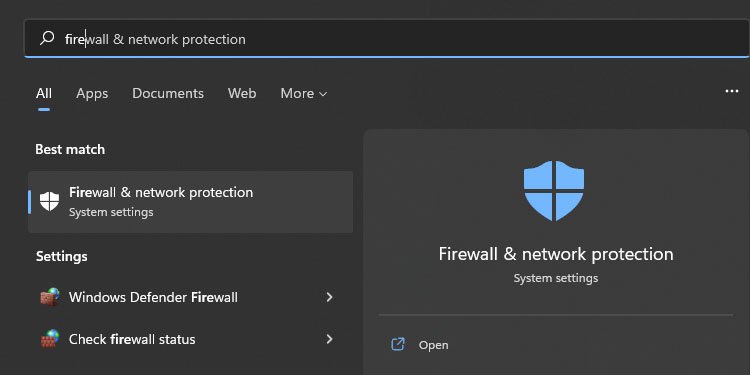Click the magnifier search icon
750x375 pixels.
point(47,38)
